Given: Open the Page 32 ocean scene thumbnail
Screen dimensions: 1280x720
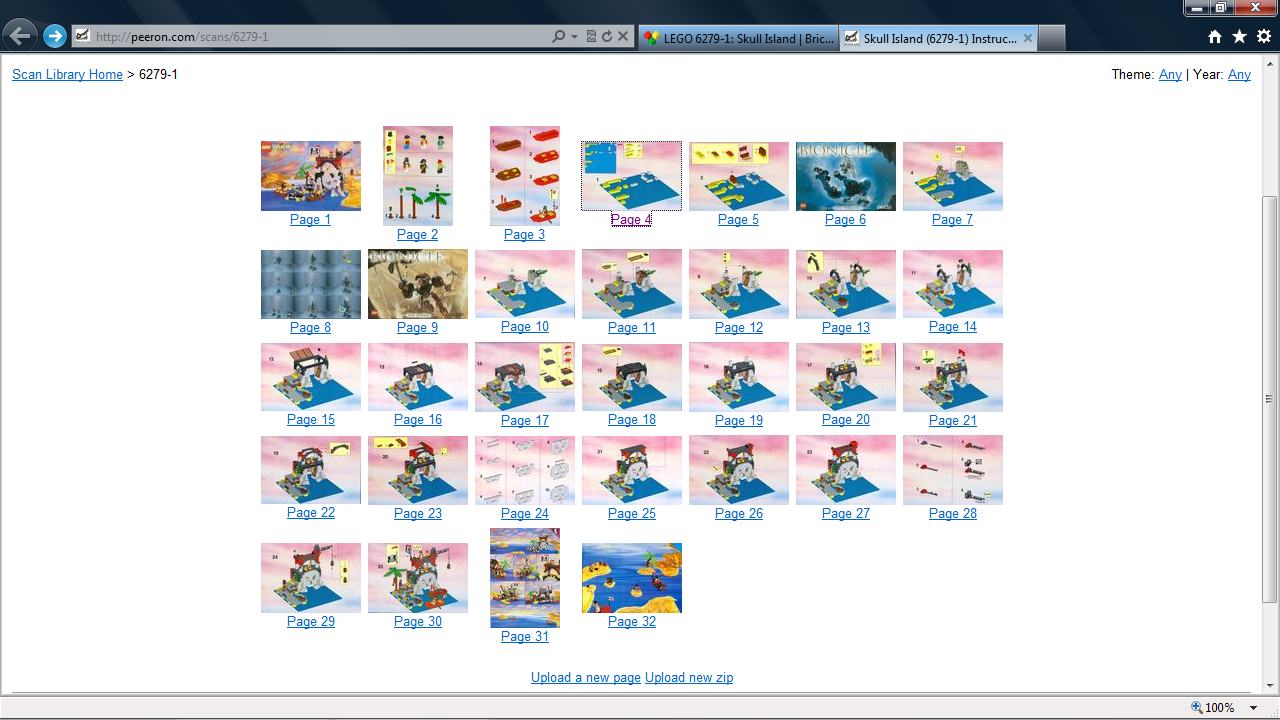Looking at the screenshot, I should point(632,578).
